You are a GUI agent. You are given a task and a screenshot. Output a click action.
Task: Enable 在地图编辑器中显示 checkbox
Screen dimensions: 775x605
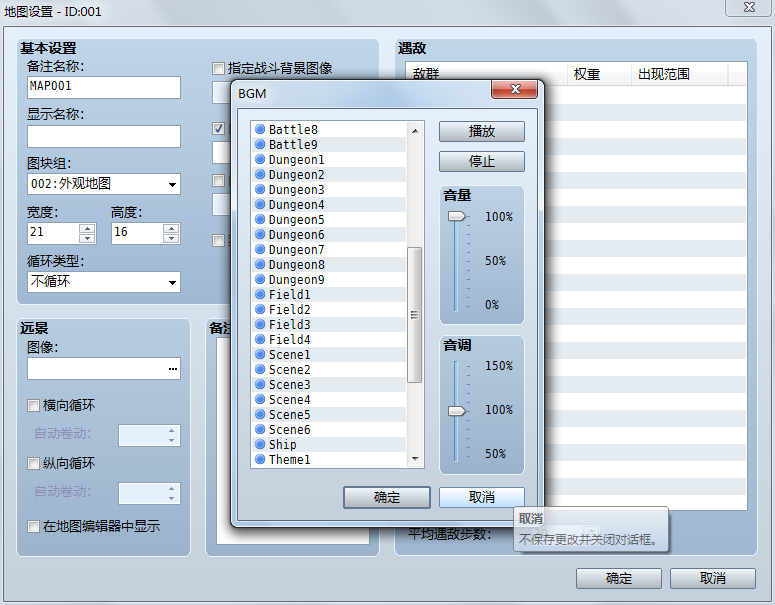33,526
